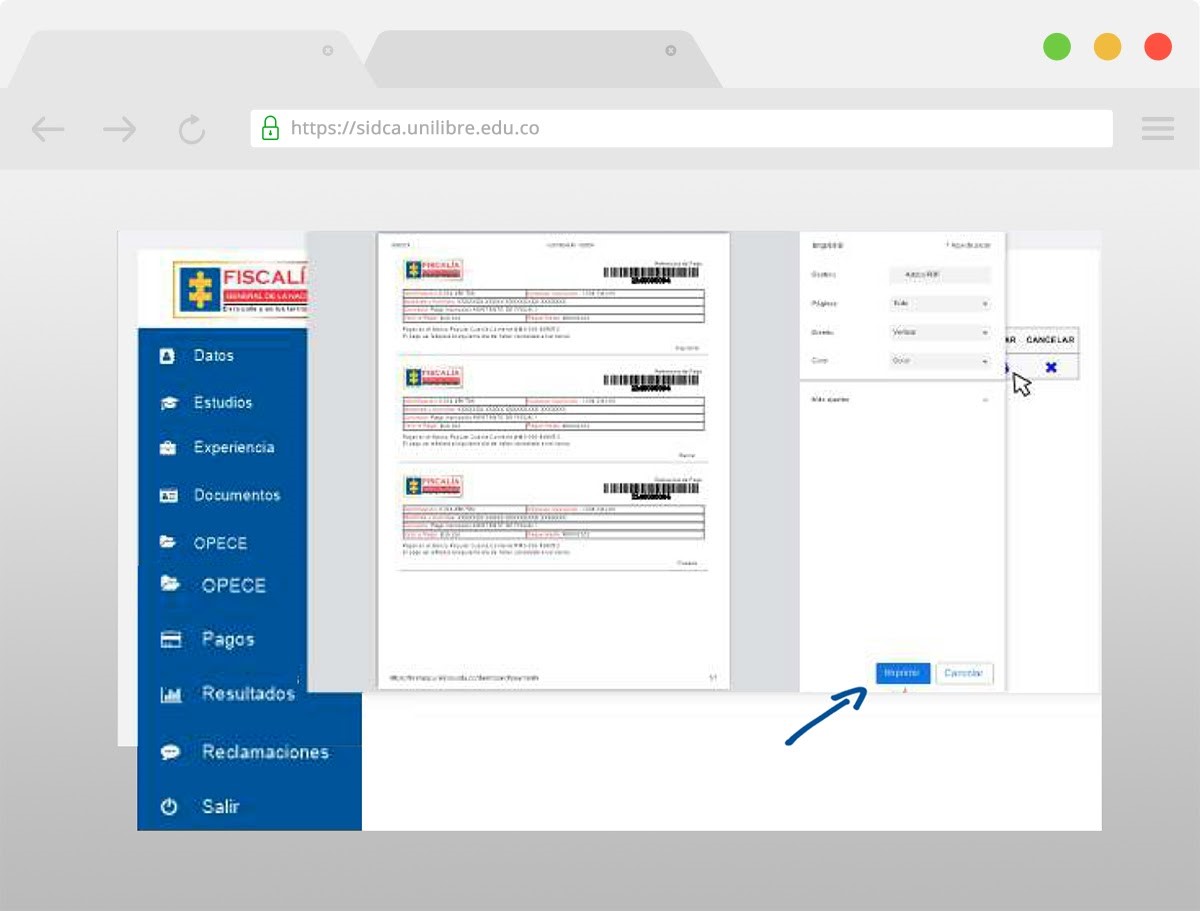Click the Experiencia briefcase icon
Viewport: 1200px width, 911px height.
tap(168, 448)
